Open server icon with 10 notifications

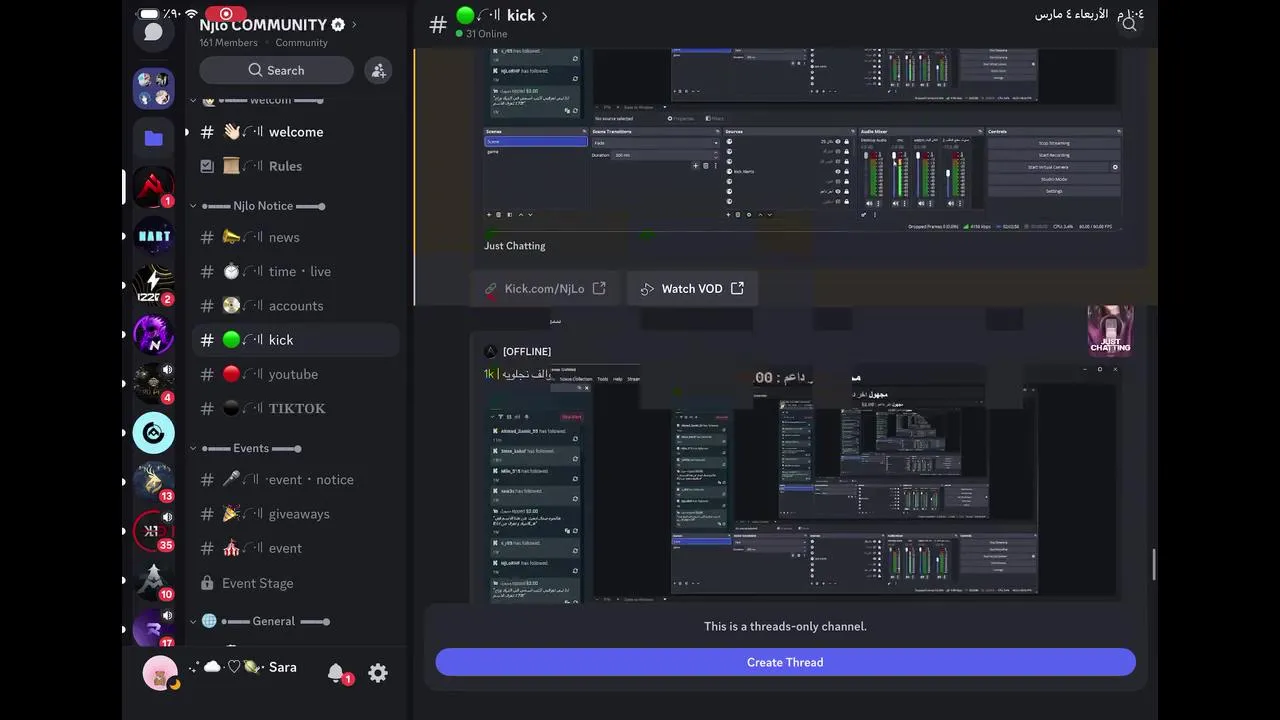point(153,580)
